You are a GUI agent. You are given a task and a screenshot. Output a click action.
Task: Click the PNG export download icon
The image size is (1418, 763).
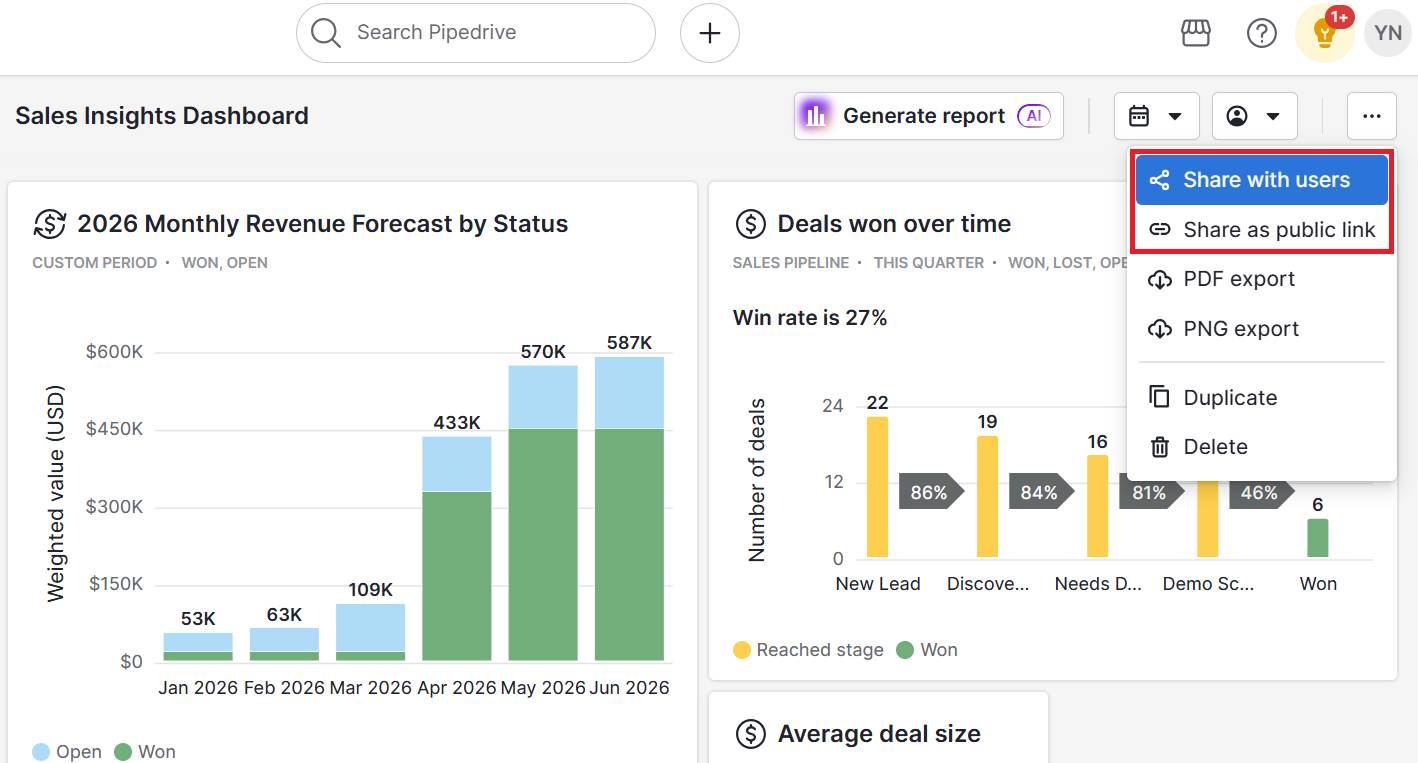(x=1159, y=329)
